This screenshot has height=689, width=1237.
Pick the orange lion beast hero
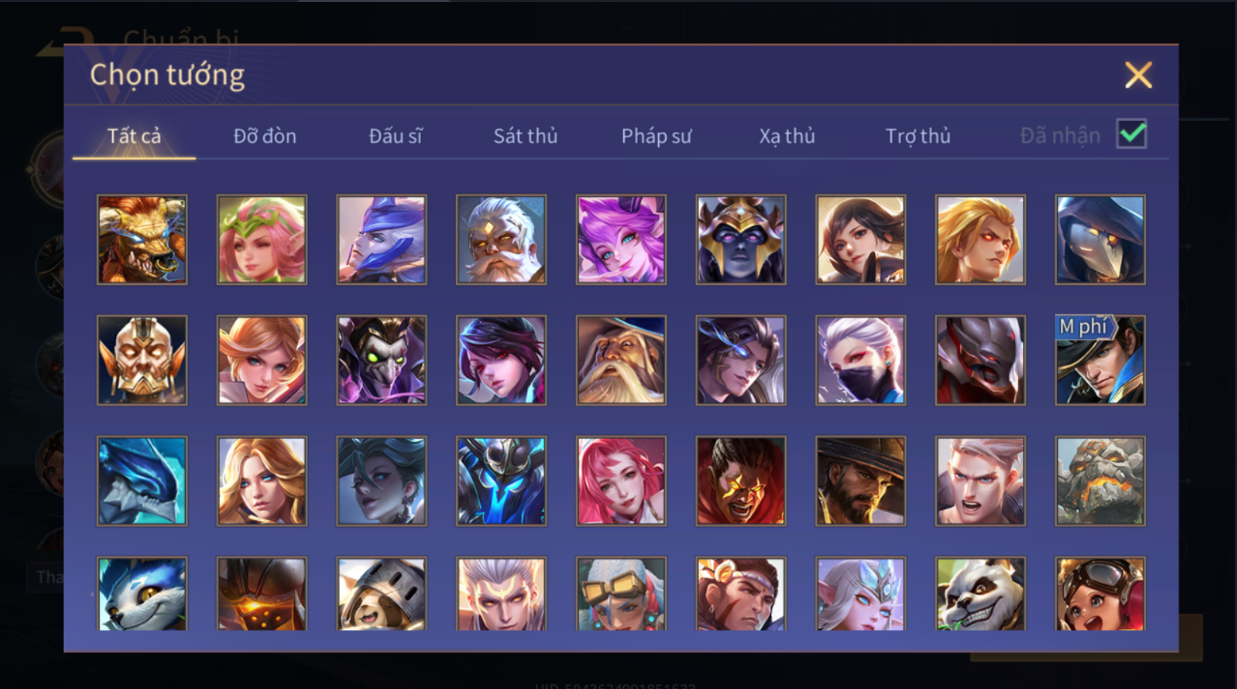pos(142,240)
